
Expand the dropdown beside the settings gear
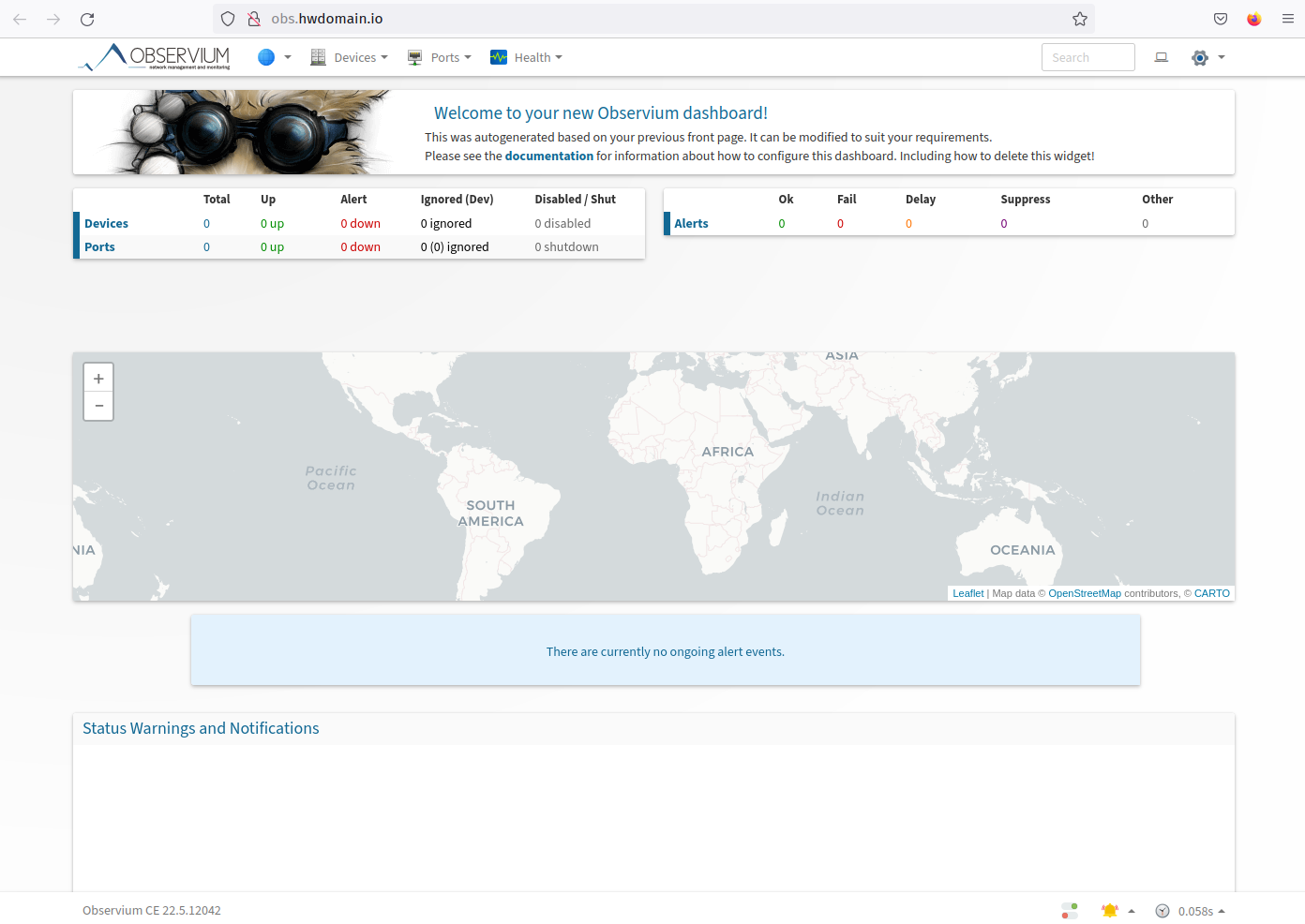pyautogui.click(x=1222, y=57)
